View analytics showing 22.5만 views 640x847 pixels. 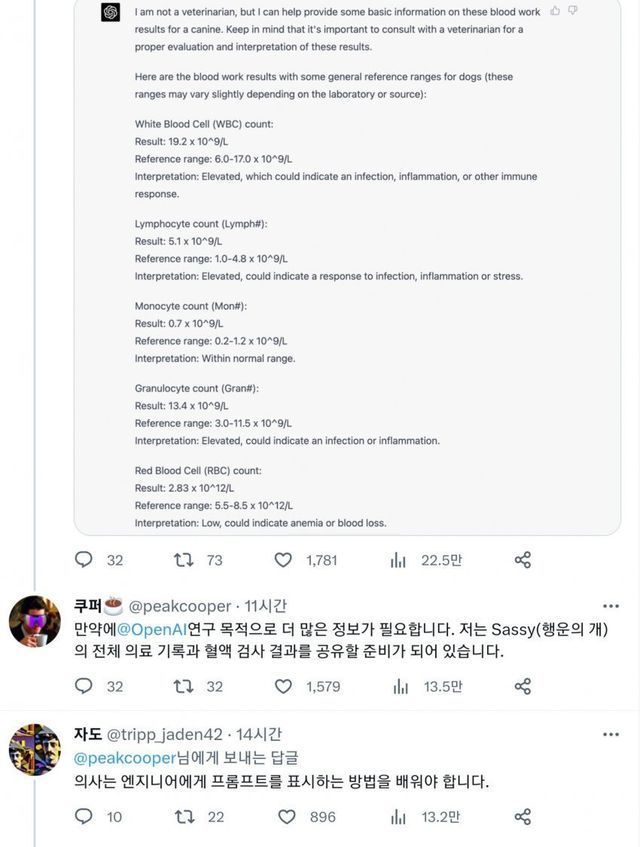(x=398, y=560)
